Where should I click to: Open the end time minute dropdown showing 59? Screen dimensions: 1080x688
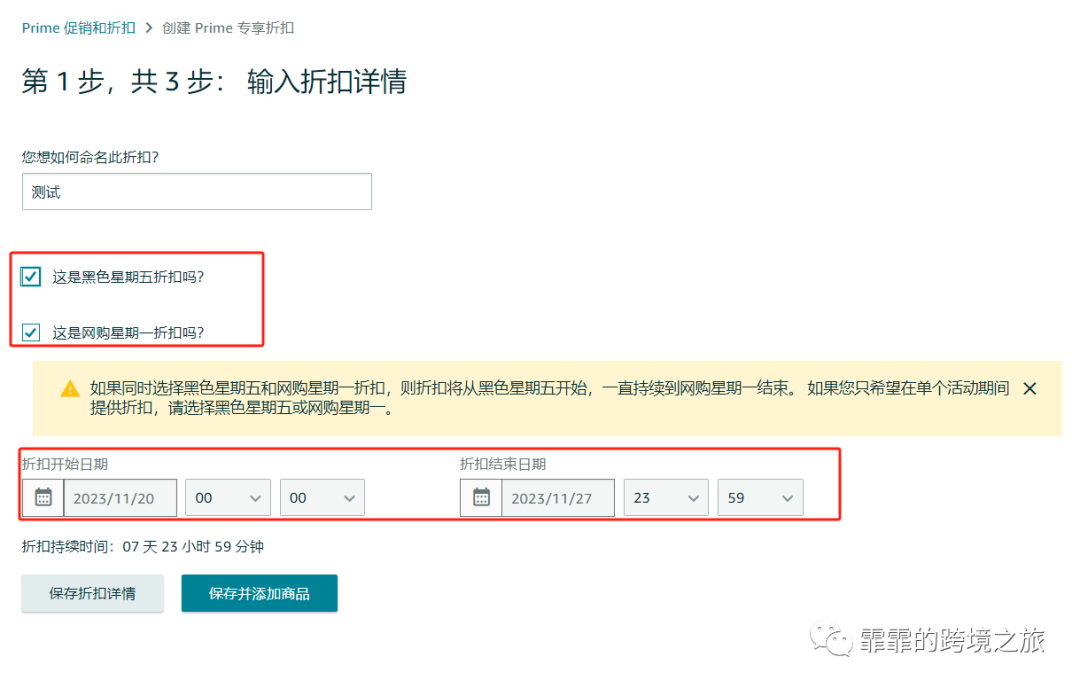[x=760, y=497]
